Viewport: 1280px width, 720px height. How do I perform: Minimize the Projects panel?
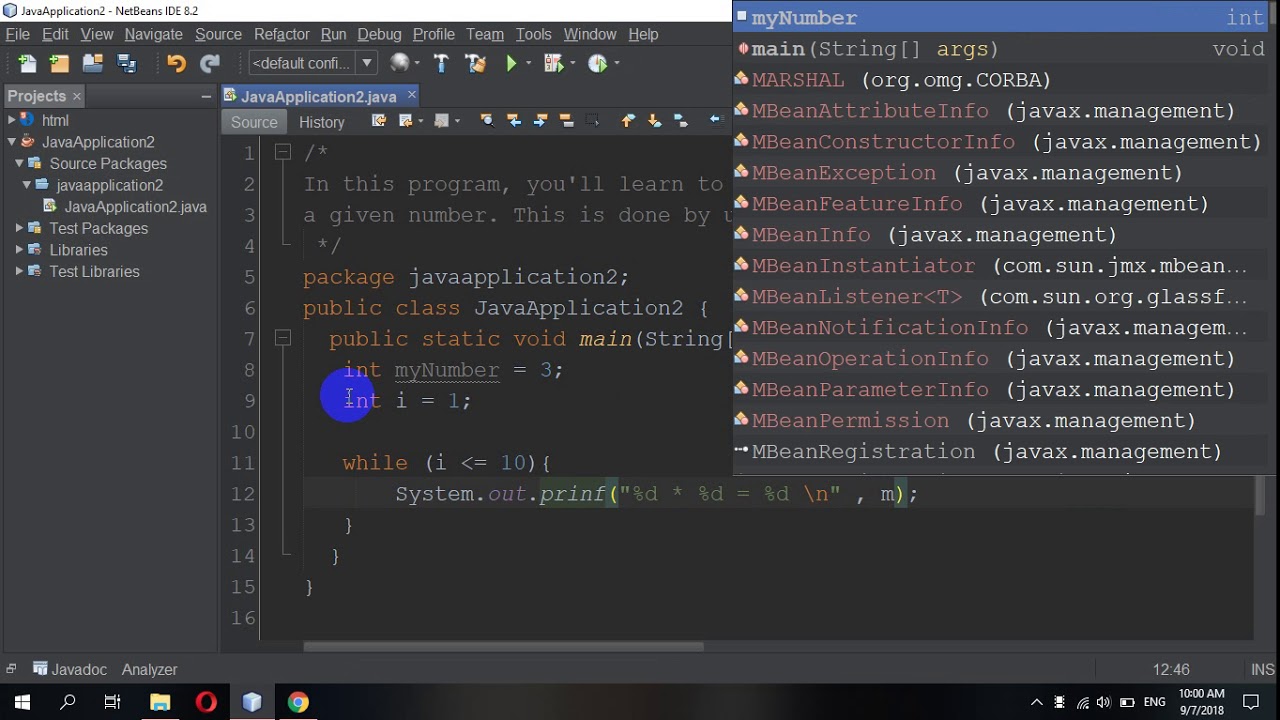pyautogui.click(x=205, y=96)
